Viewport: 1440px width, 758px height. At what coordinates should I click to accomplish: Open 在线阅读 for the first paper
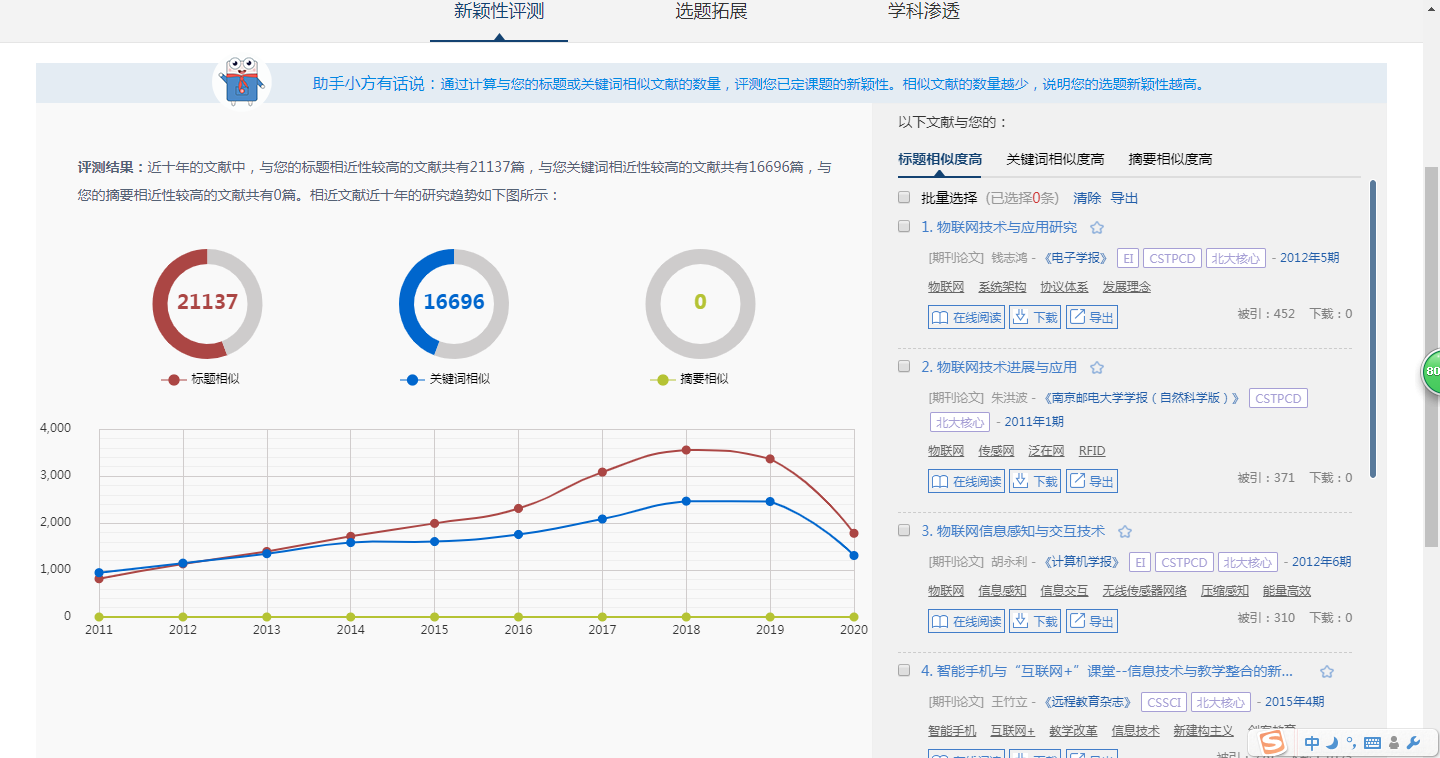click(966, 317)
